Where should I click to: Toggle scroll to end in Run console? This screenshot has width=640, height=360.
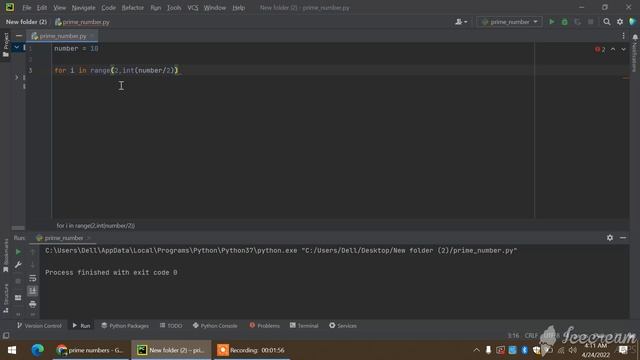point(33,291)
